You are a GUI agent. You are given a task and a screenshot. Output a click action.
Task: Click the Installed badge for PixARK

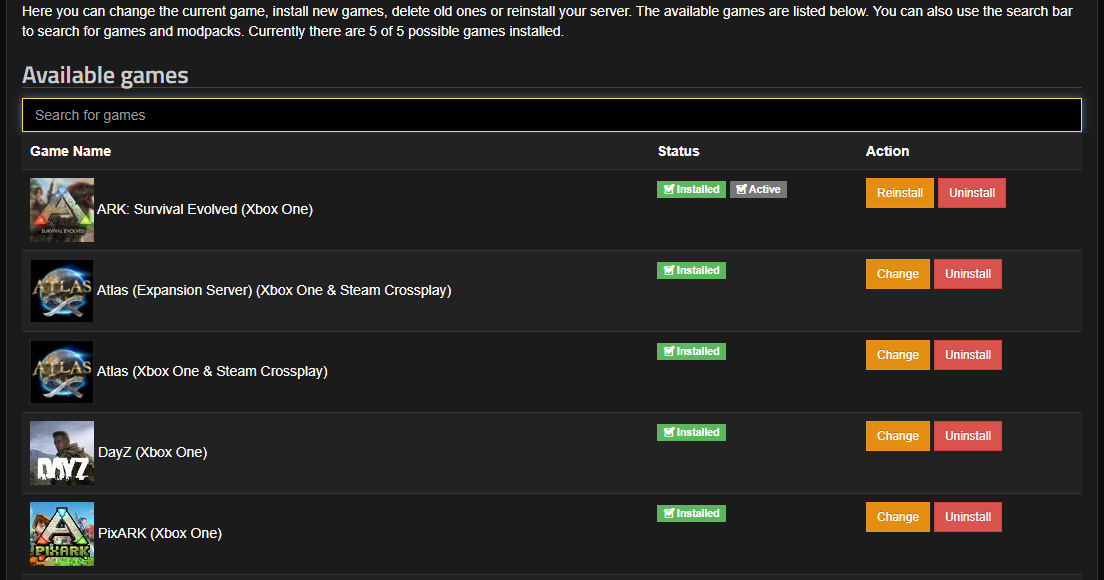pos(691,513)
